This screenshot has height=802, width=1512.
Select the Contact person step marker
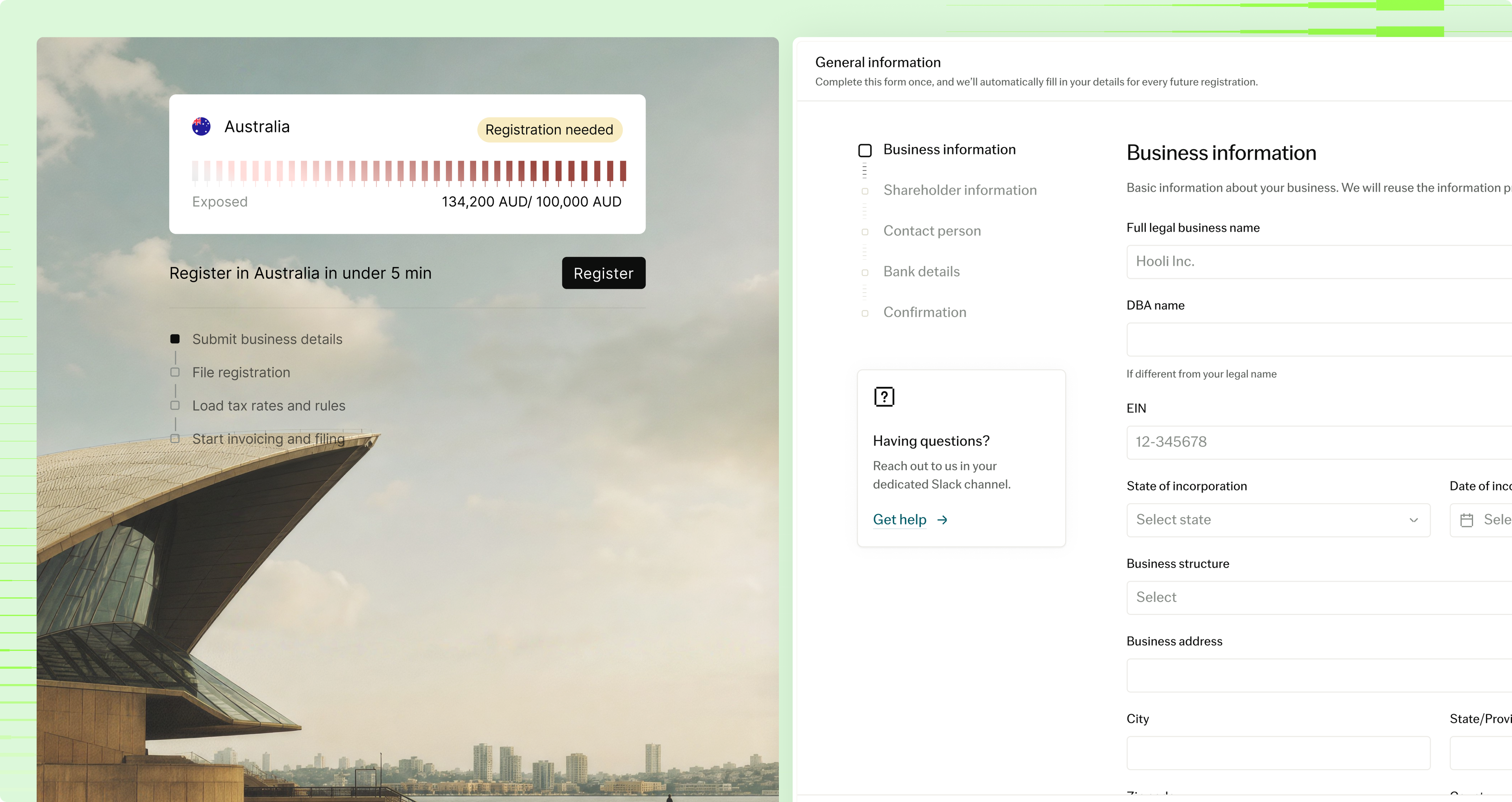click(x=865, y=232)
